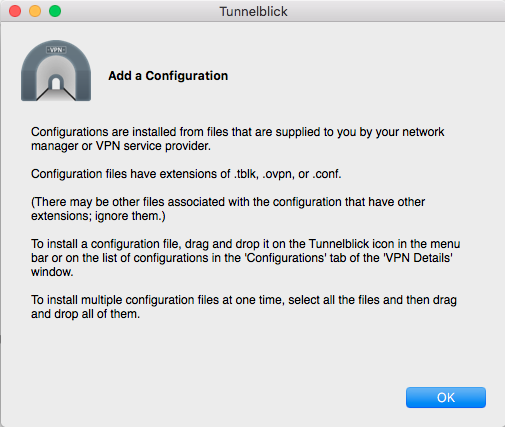The image size is (505, 427).
Task: Click the OK button
Action: (446, 397)
